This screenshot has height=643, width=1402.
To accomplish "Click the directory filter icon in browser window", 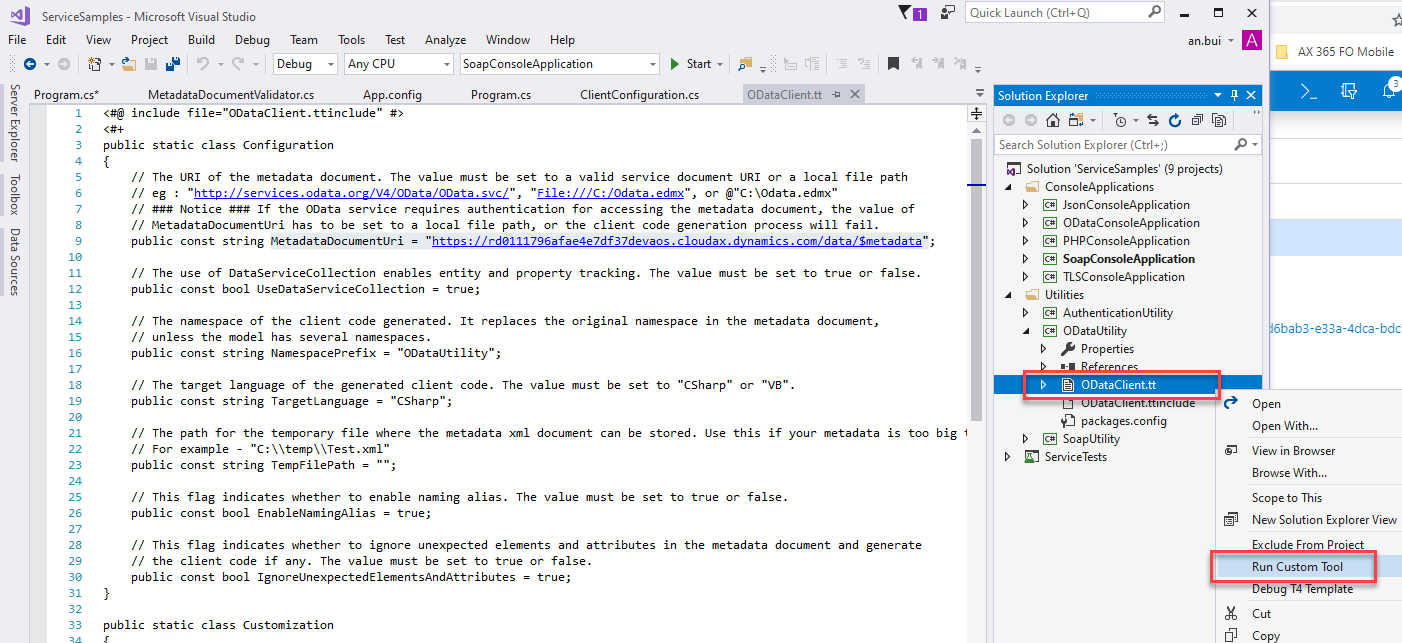I will point(1349,91).
